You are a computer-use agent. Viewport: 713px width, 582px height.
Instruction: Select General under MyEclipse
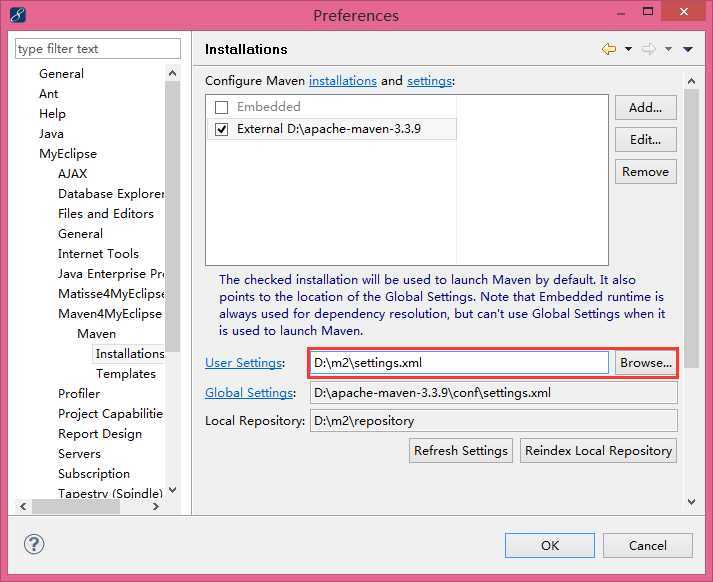(80, 234)
